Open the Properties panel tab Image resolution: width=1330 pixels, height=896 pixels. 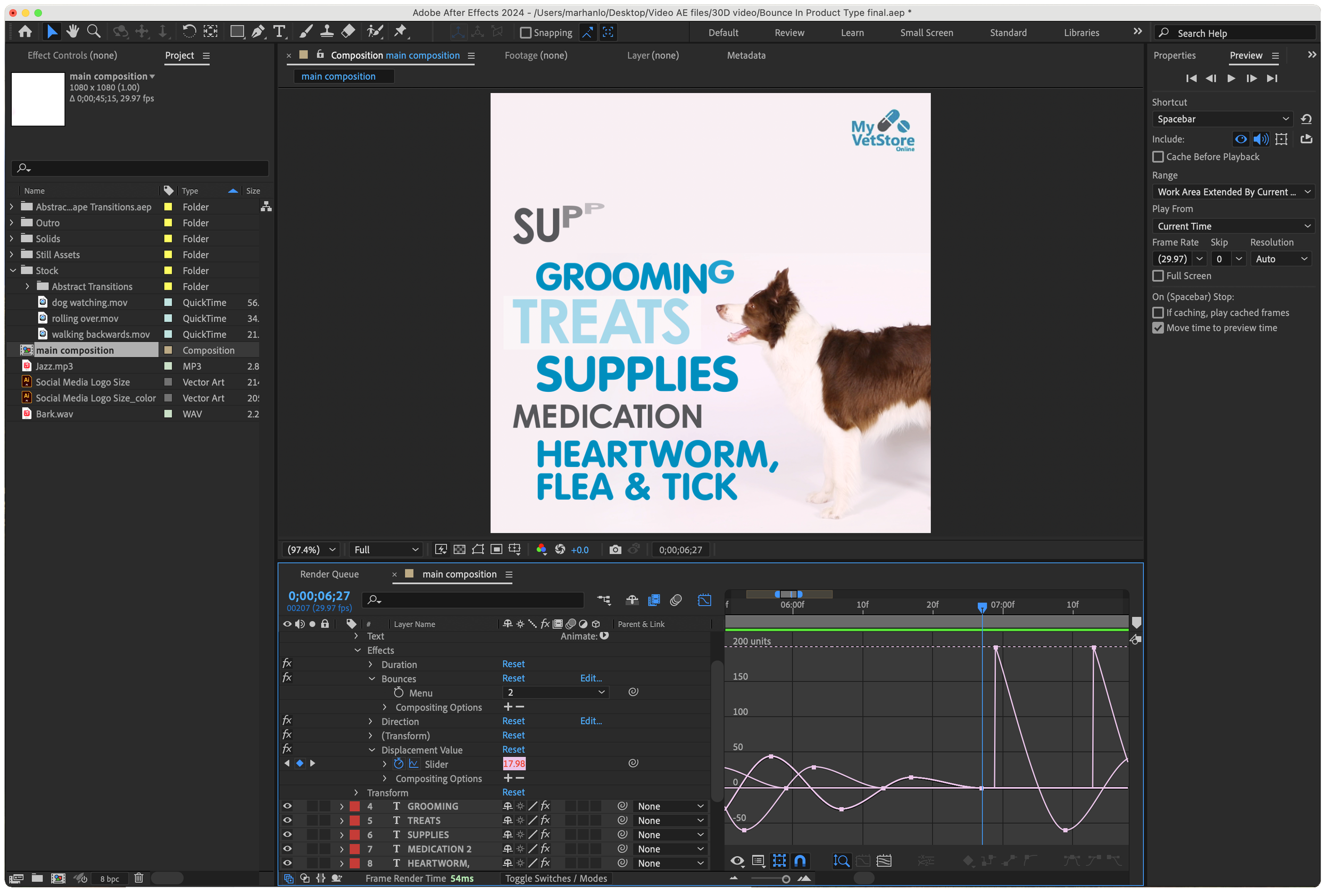coord(1174,55)
